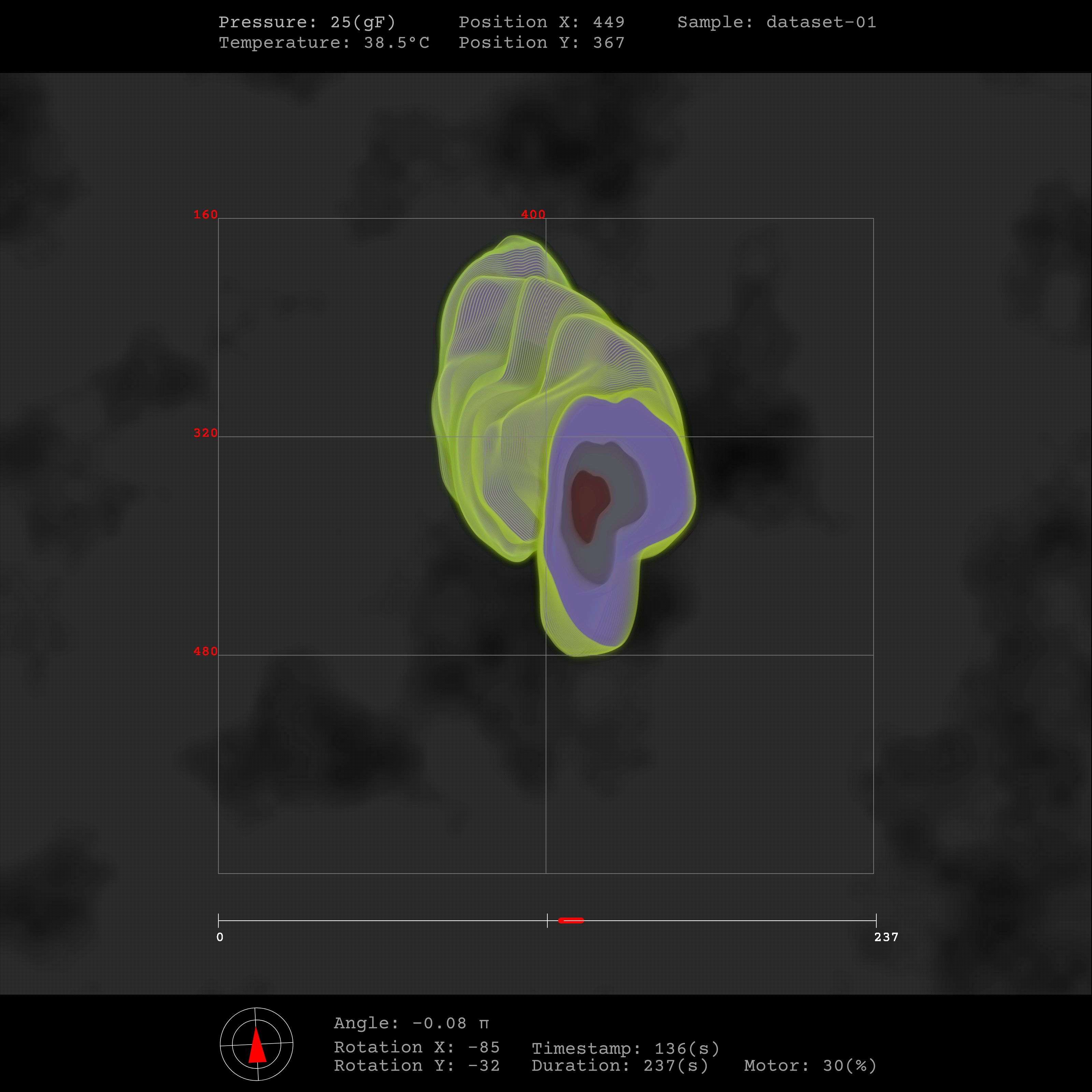Click the Timestamp 136(s) readout
This screenshot has width=1092, height=1092.
625,1048
